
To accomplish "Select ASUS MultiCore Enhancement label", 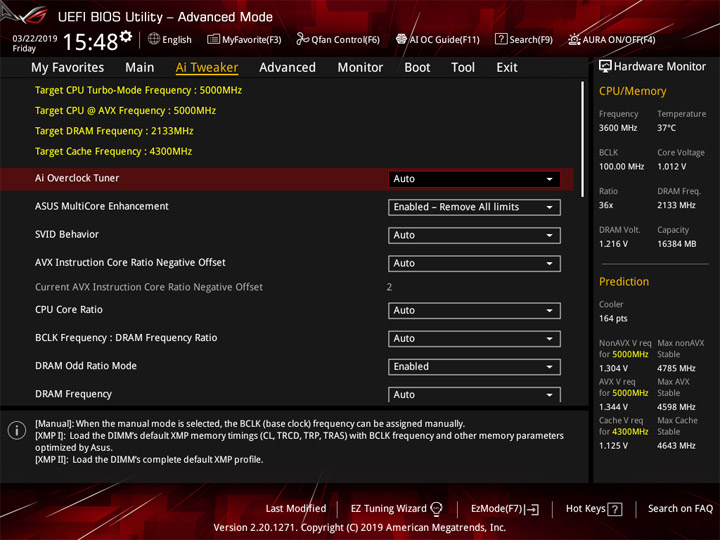I will point(101,206).
